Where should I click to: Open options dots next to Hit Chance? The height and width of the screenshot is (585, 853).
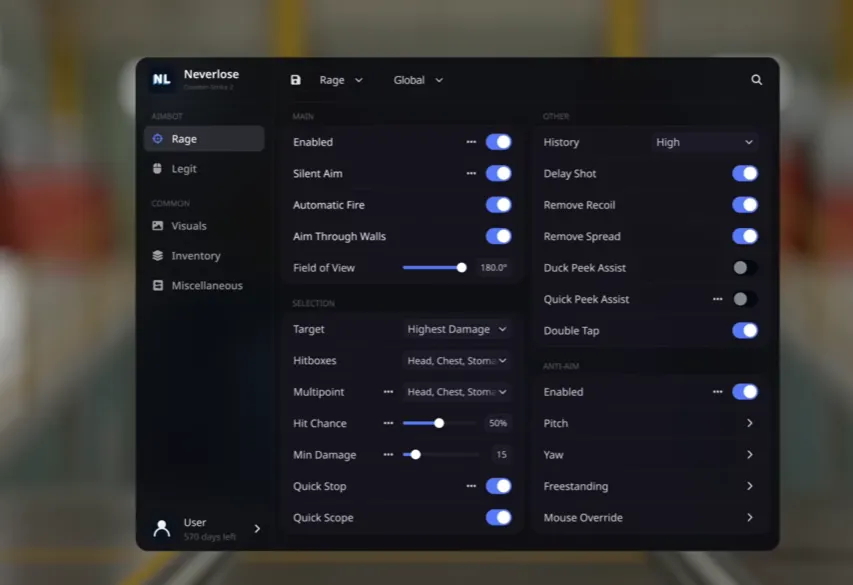tap(388, 423)
